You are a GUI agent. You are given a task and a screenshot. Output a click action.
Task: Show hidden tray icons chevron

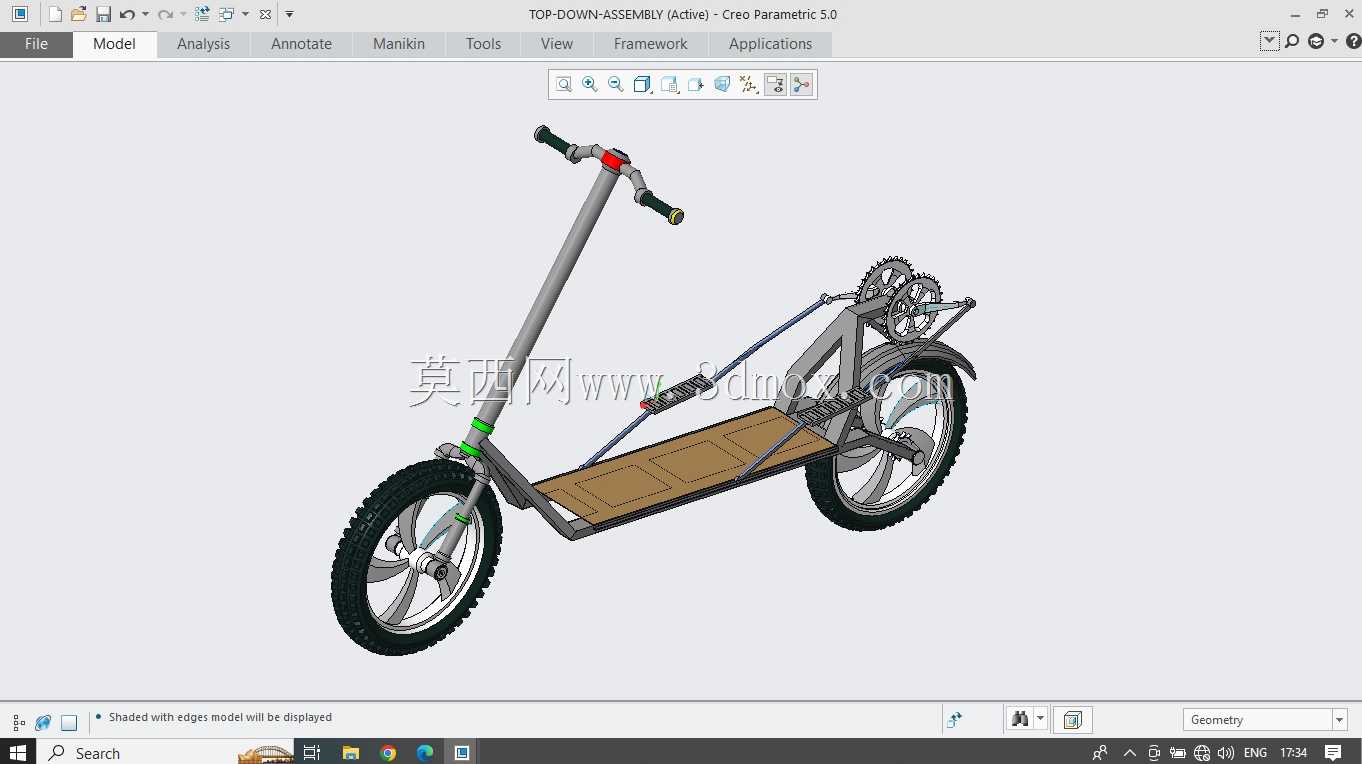point(1130,752)
